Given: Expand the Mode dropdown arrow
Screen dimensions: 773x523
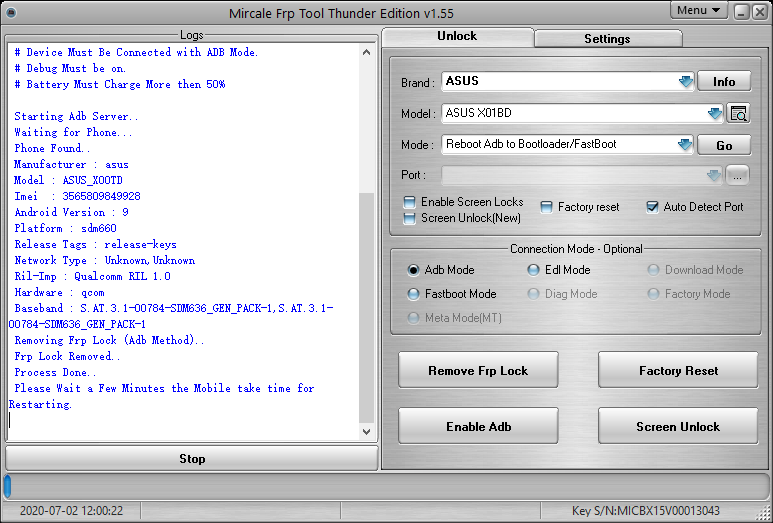Looking at the screenshot, I should click(x=684, y=144).
